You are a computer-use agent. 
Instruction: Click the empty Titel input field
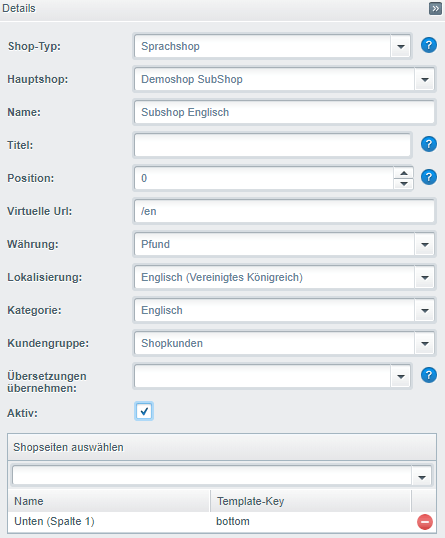point(272,145)
